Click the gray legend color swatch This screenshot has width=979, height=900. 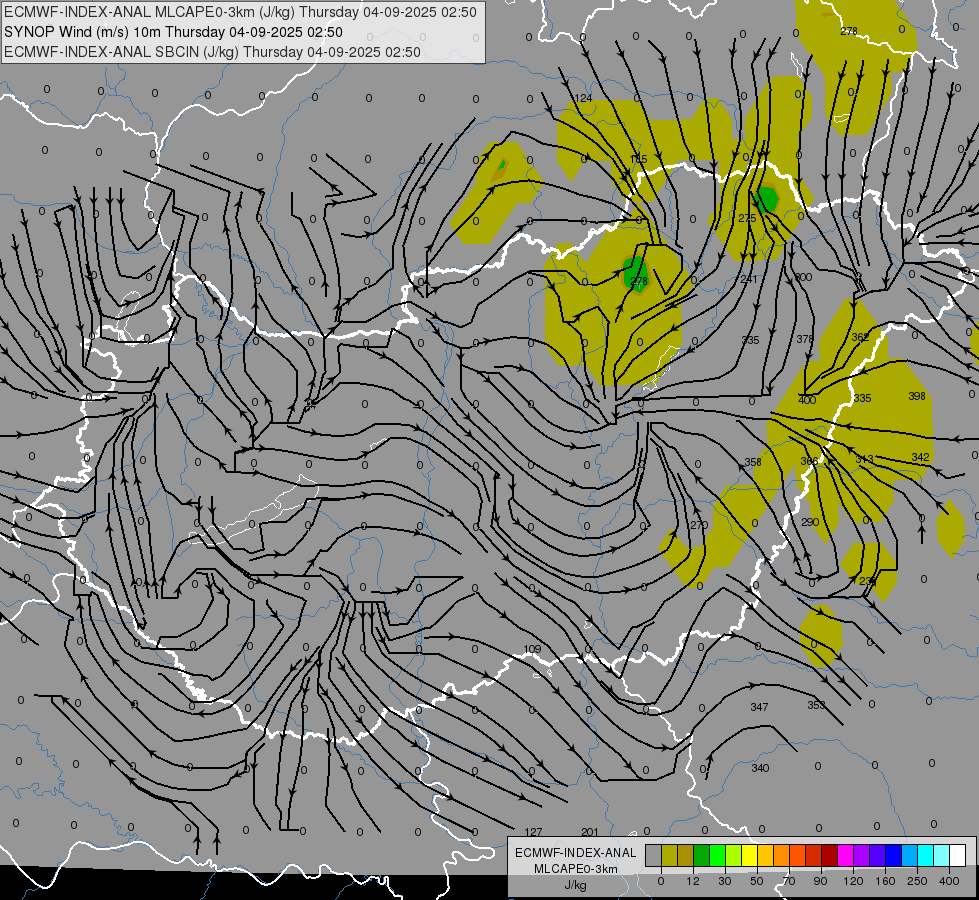[653, 855]
